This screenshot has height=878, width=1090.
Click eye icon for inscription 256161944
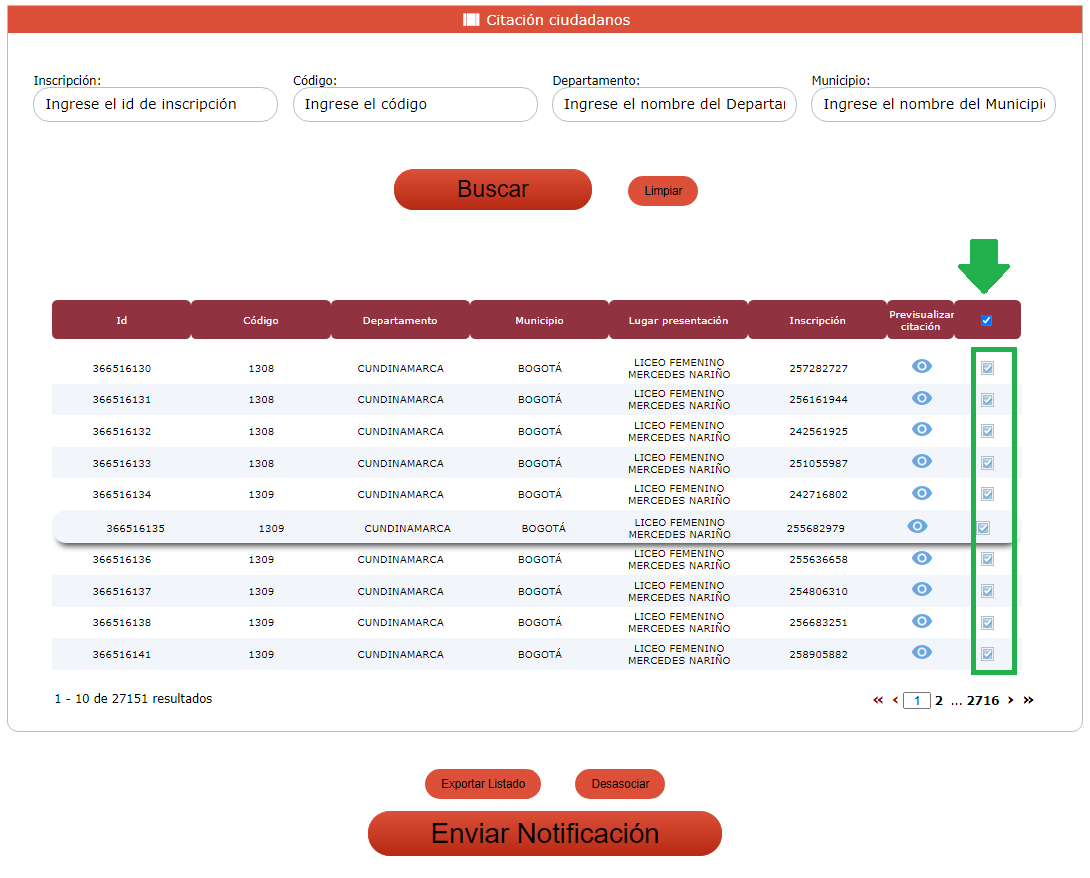[922, 399]
